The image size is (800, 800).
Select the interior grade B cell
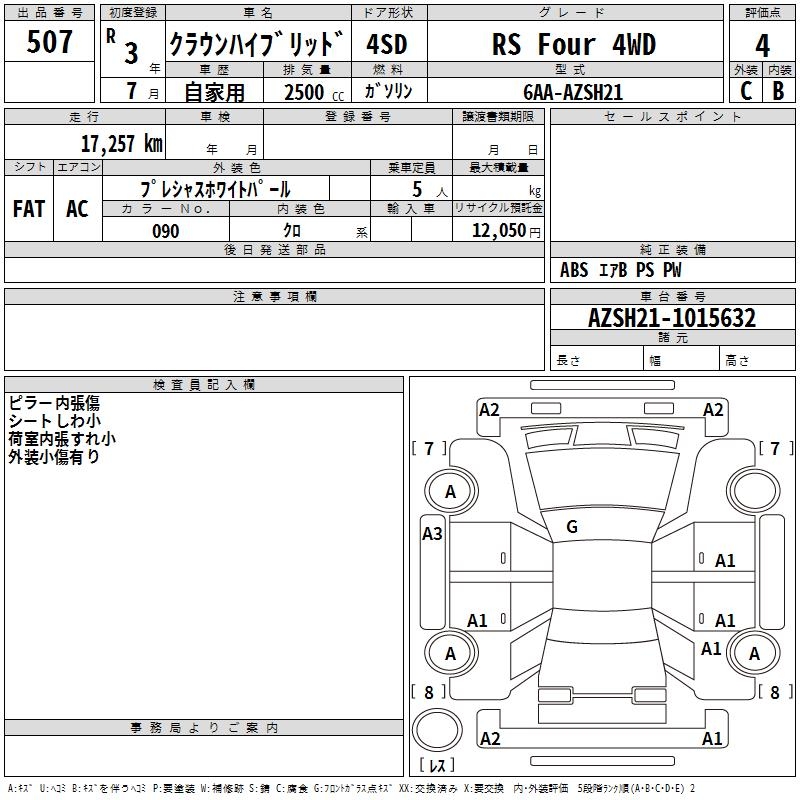[778, 91]
